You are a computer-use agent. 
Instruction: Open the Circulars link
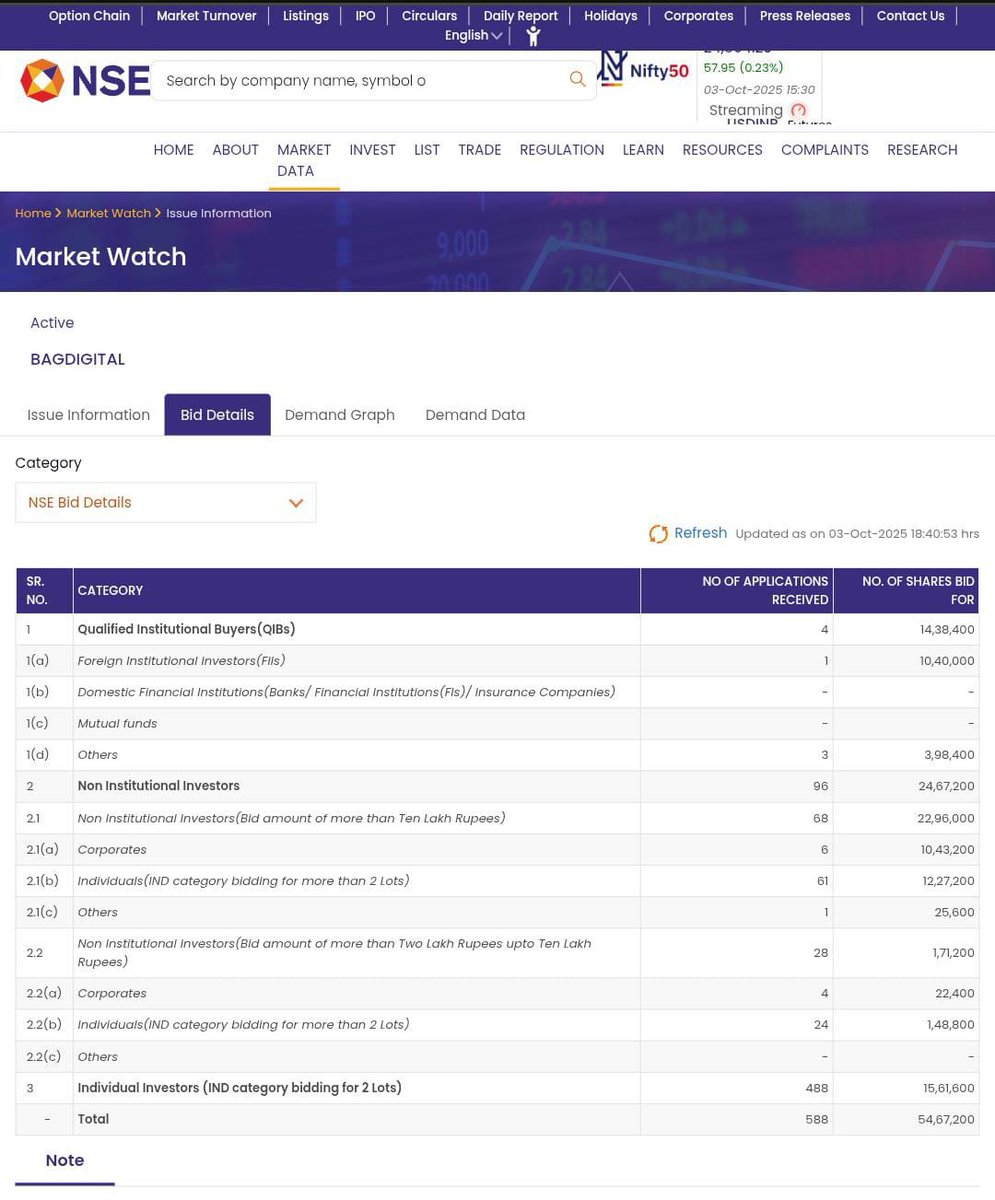coord(429,16)
